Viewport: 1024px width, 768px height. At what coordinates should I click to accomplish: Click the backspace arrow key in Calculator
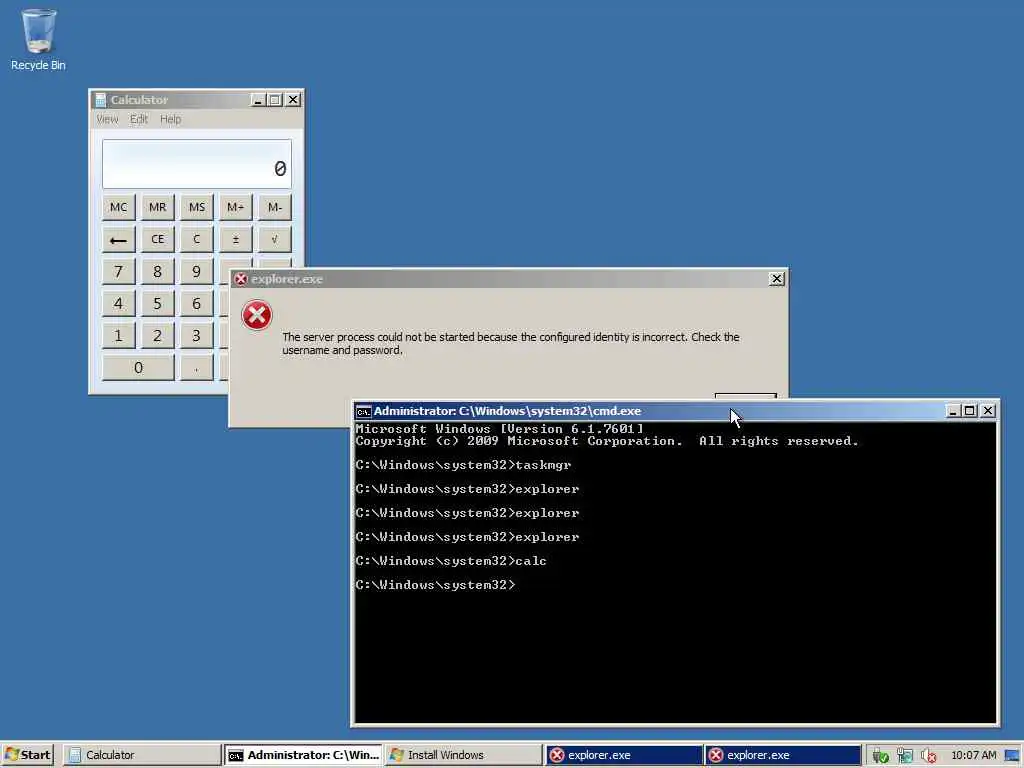[118, 240]
